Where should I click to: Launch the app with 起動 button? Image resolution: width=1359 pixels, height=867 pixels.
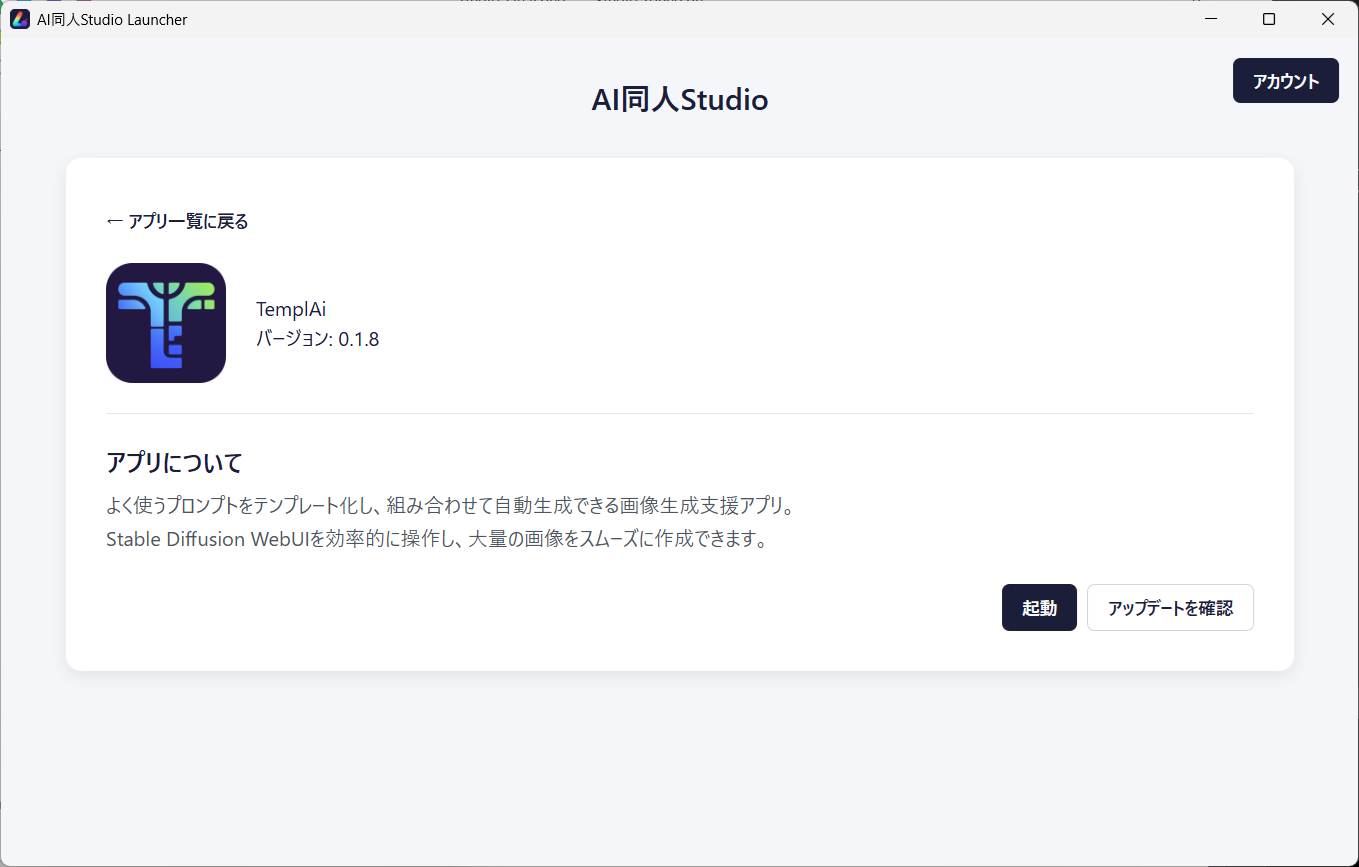[x=1039, y=608]
